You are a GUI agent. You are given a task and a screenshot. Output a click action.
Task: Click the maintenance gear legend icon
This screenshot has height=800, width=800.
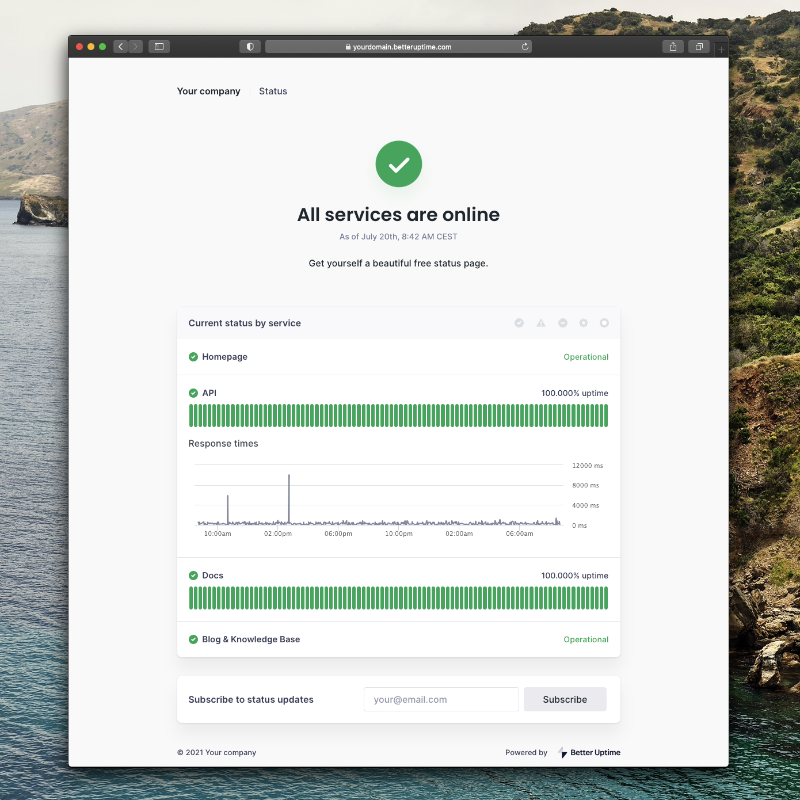click(583, 323)
